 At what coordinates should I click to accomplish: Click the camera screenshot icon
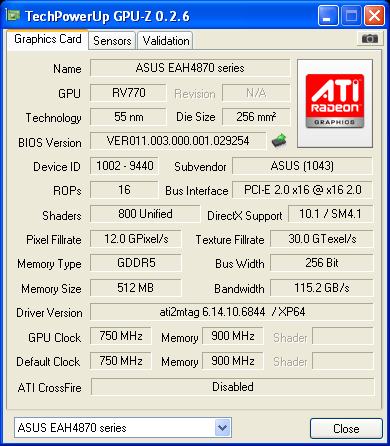tap(369, 39)
